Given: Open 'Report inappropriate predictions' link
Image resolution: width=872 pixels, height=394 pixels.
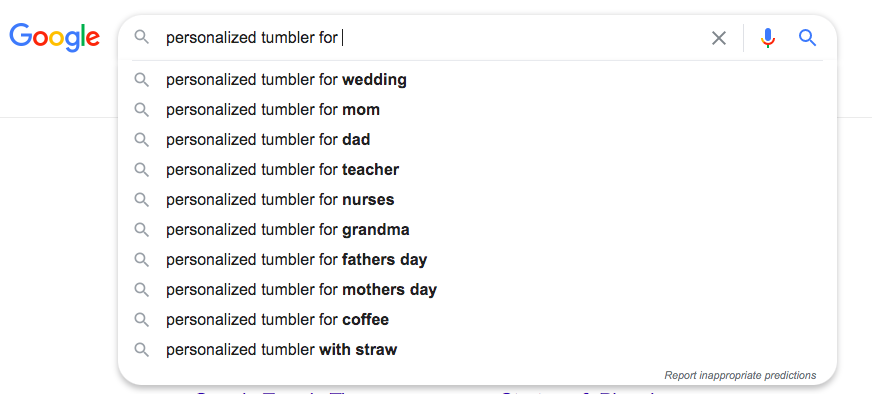Looking at the screenshot, I should [x=740, y=376].
